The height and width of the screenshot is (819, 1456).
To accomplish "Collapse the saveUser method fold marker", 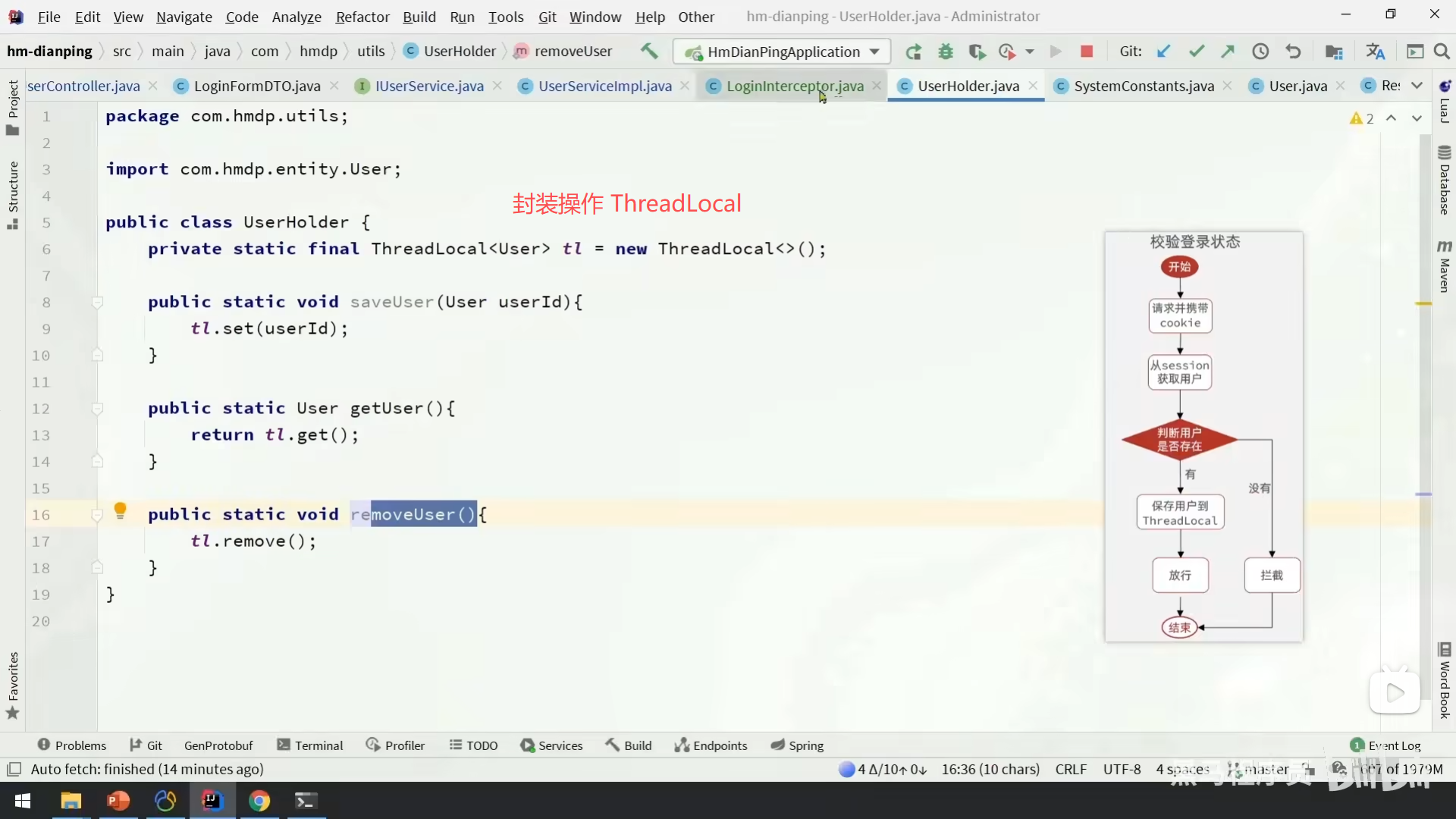I will (x=97, y=303).
